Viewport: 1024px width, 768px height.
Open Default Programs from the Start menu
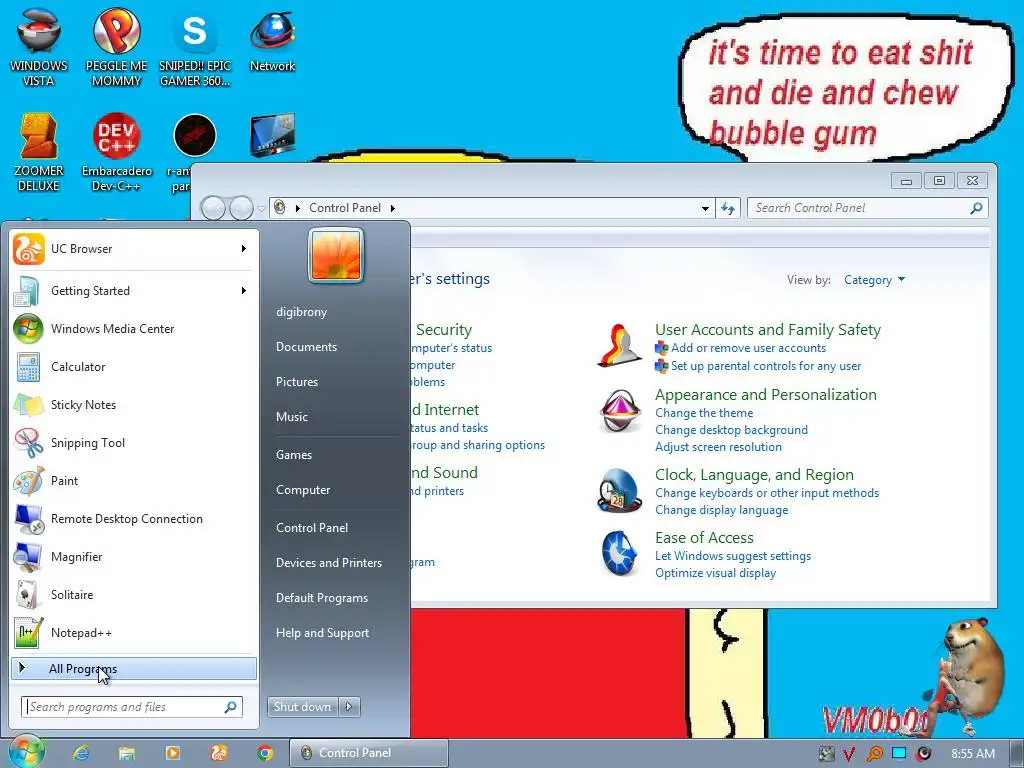[322, 598]
